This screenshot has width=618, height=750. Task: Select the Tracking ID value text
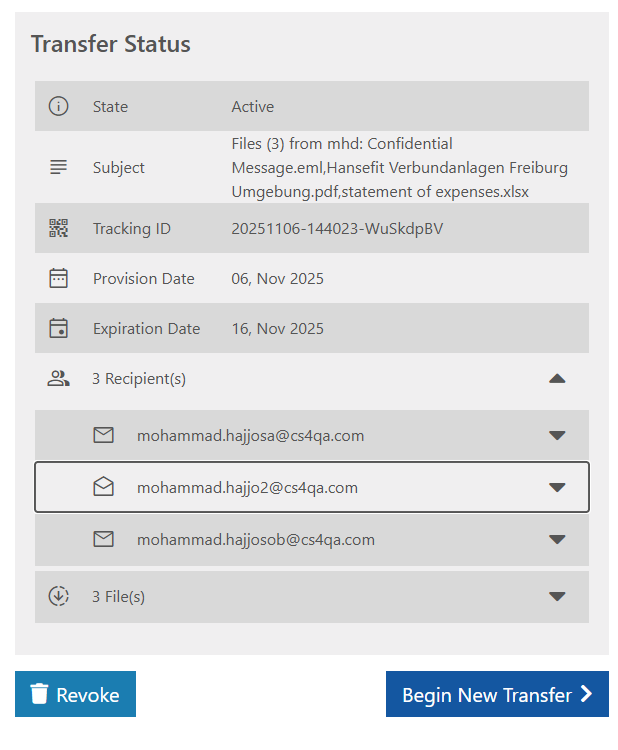pyautogui.click(x=337, y=229)
